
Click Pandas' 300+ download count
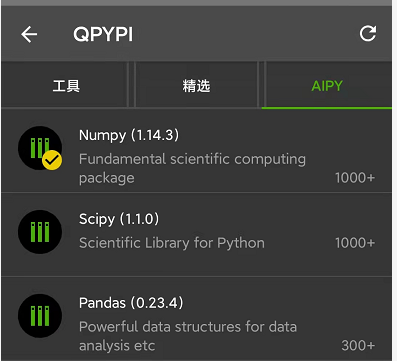click(x=358, y=345)
